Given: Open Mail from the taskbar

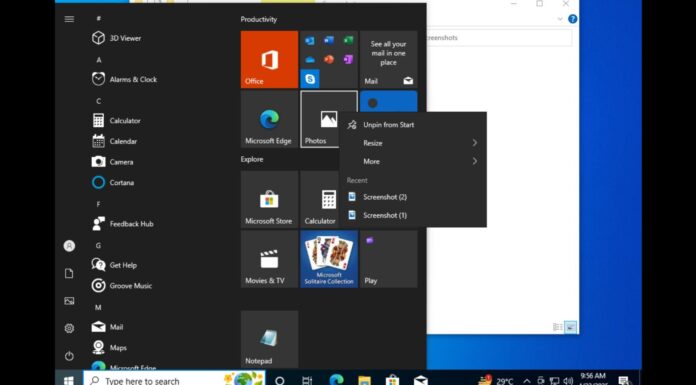Looking at the screenshot, I should (420, 381).
